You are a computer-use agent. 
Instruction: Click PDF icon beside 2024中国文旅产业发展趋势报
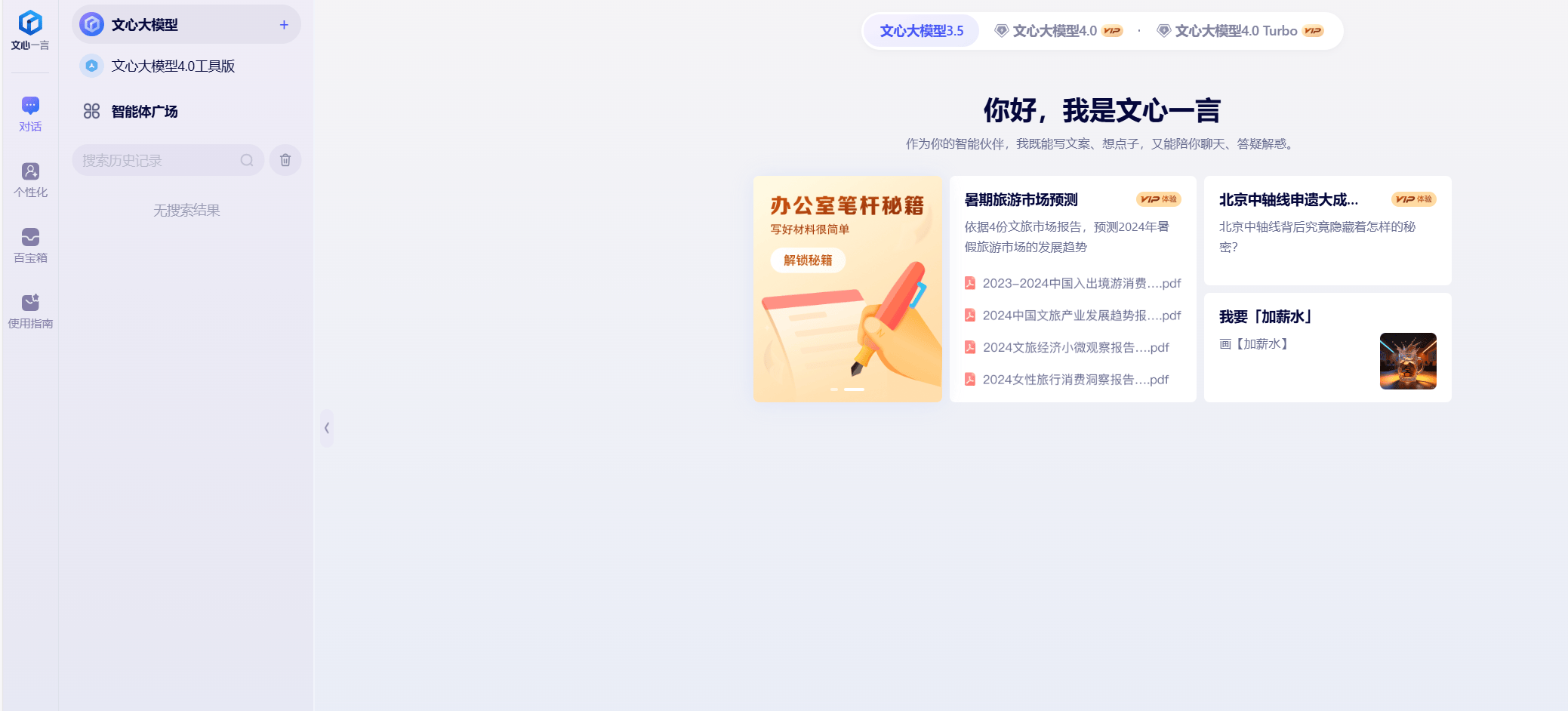tap(970, 315)
